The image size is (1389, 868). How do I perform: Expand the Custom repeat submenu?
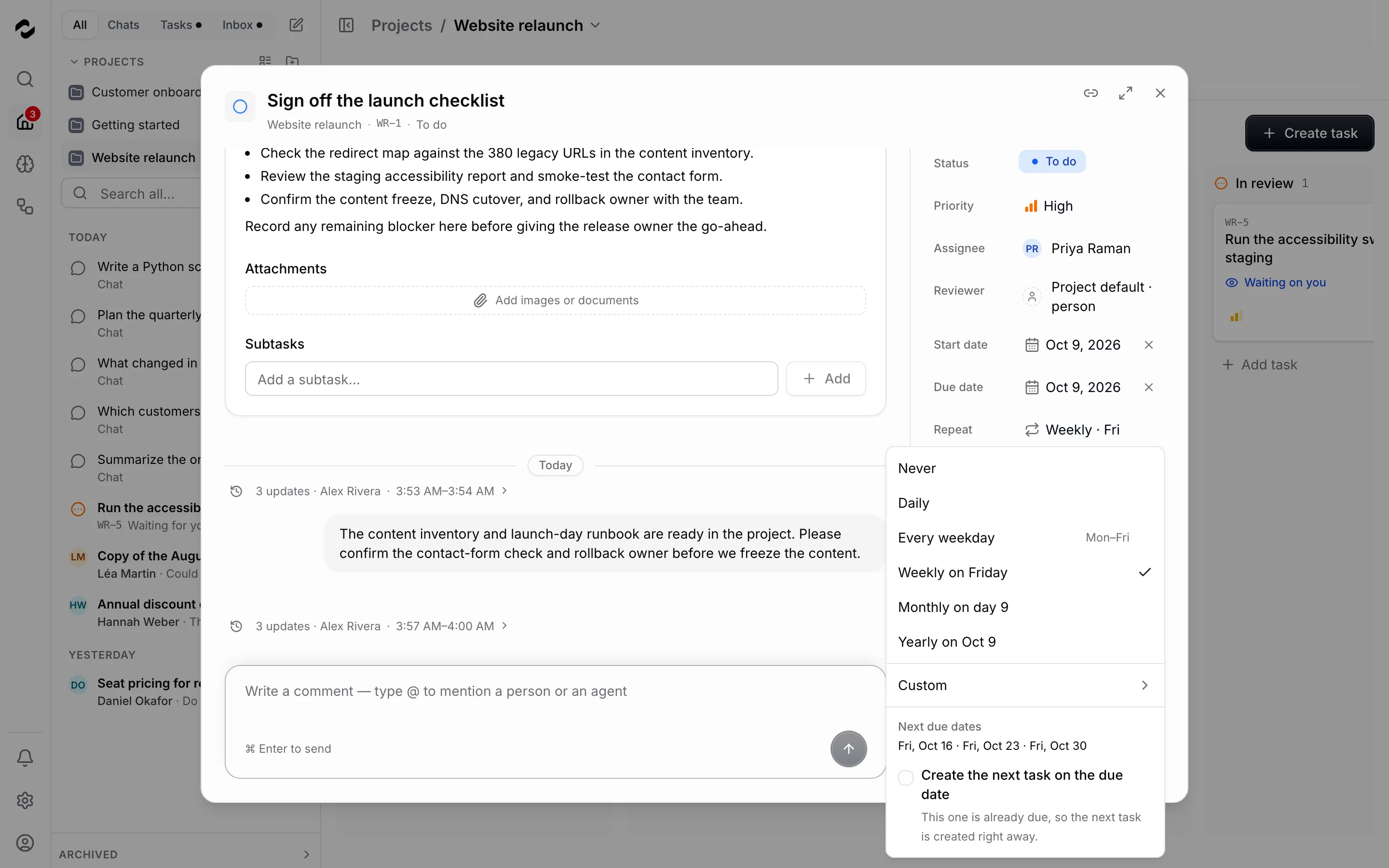point(1025,685)
